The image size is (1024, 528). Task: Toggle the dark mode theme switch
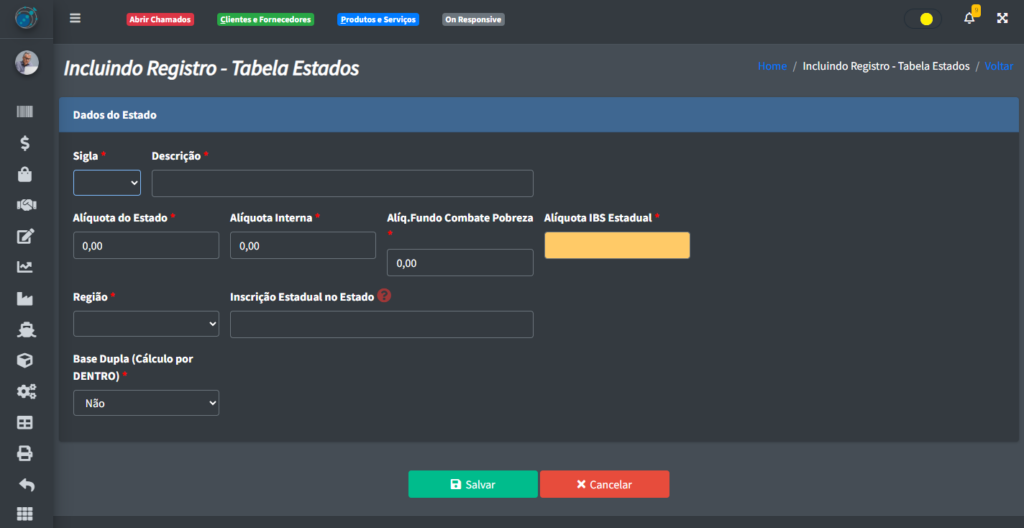click(922, 19)
